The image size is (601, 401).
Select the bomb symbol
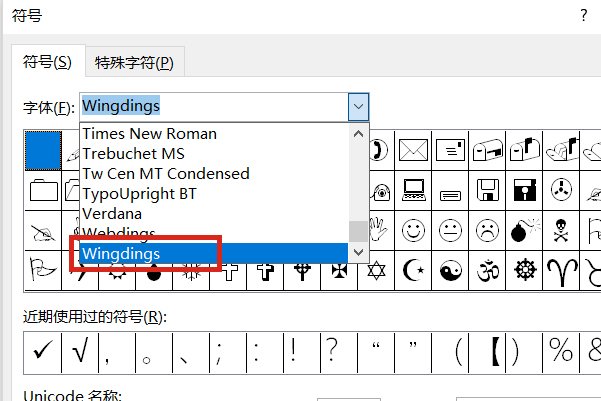tap(524, 231)
